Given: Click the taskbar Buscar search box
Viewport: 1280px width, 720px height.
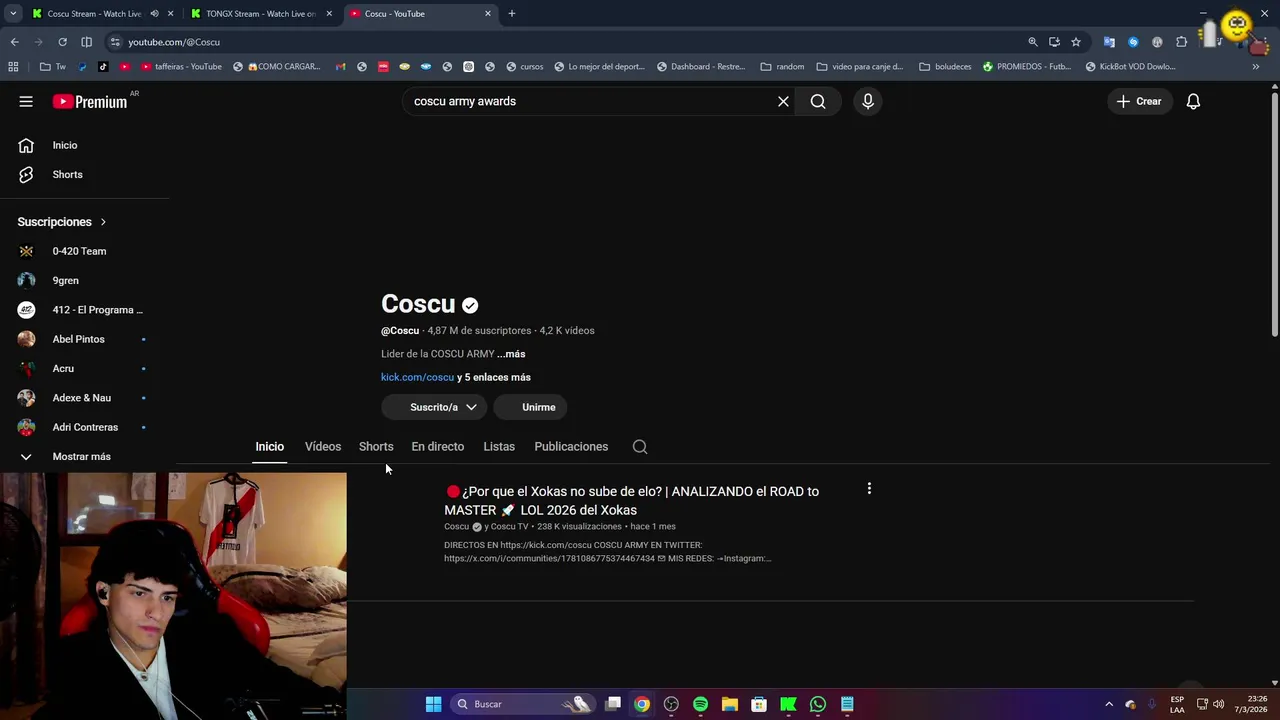Looking at the screenshot, I should [x=524, y=704].
